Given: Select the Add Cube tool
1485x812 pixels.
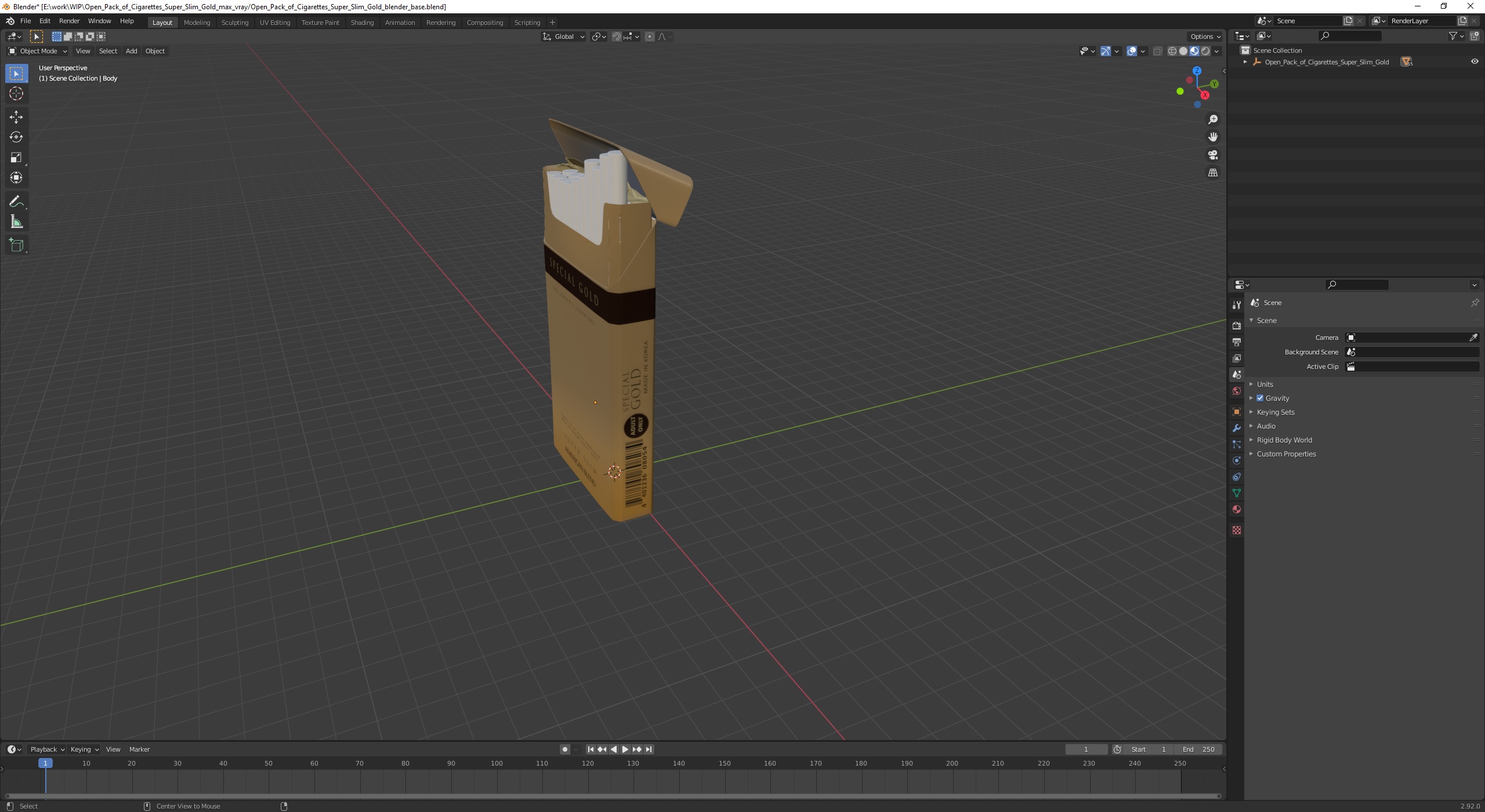Looking at the screenshot, I should point(16,245).
